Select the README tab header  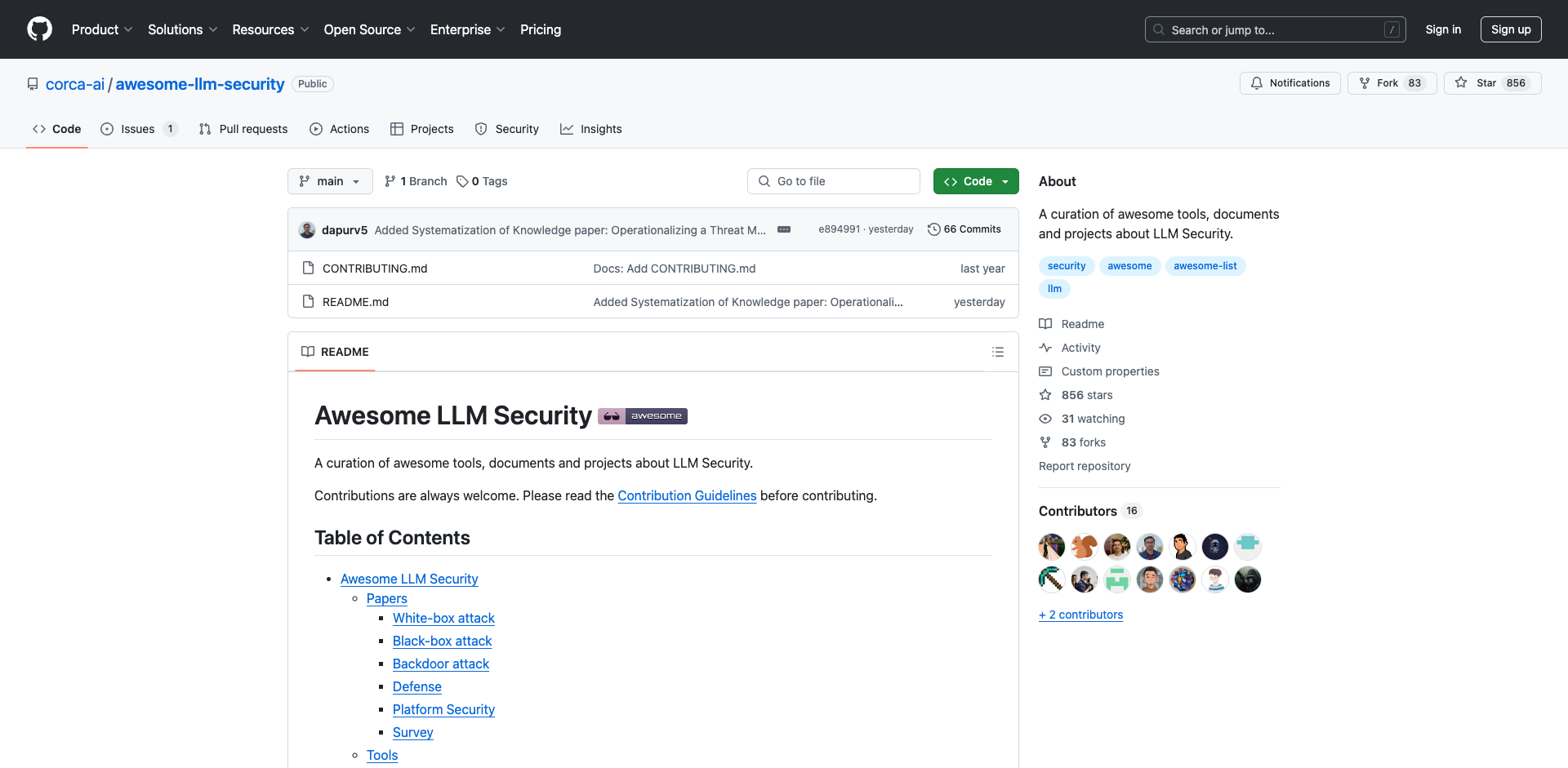coord(335,352)
